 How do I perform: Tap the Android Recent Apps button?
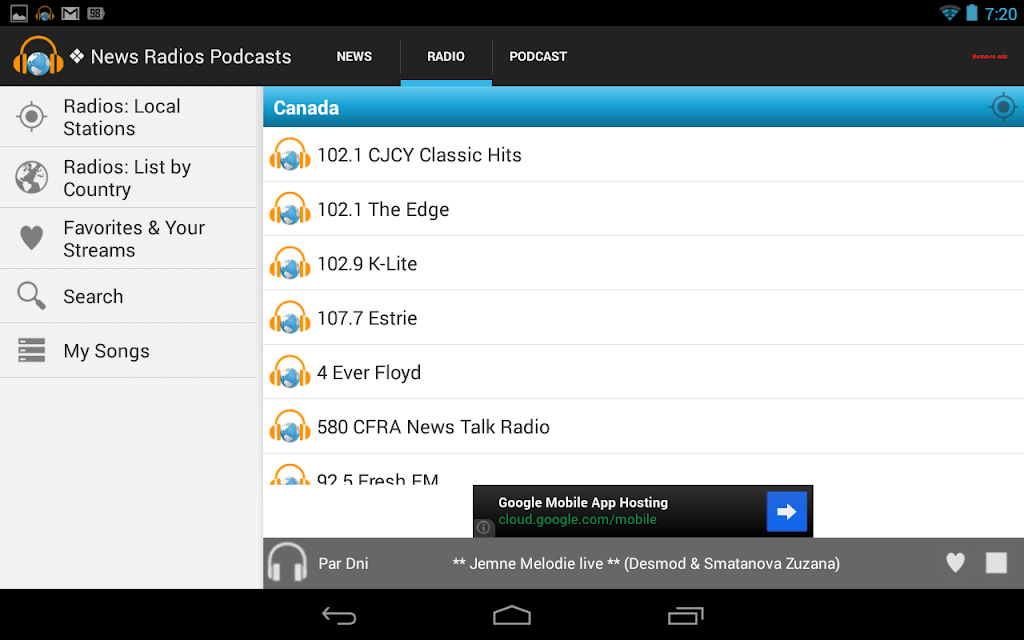pyautogui.click(x=686, y=615)
